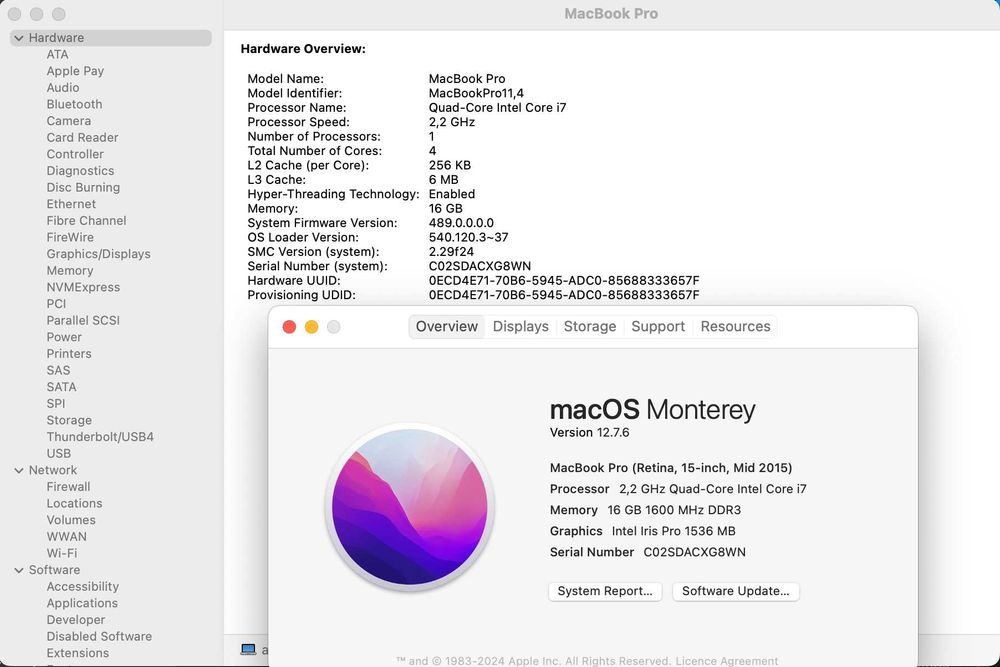Switch to the Overview tab

click(446, 326)
